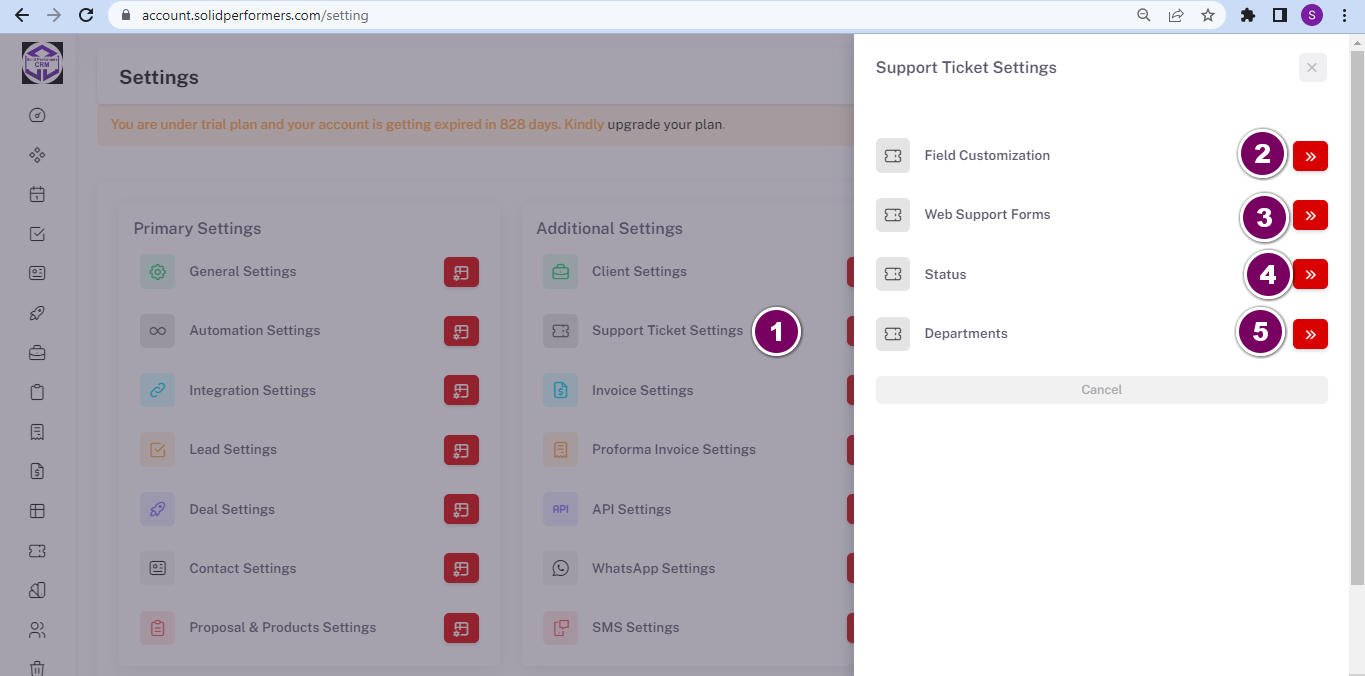Image resolution: width=1365 pixels, height=676 pixels.
Task: Click the upgrade your plan link
Action: [665, 125]
